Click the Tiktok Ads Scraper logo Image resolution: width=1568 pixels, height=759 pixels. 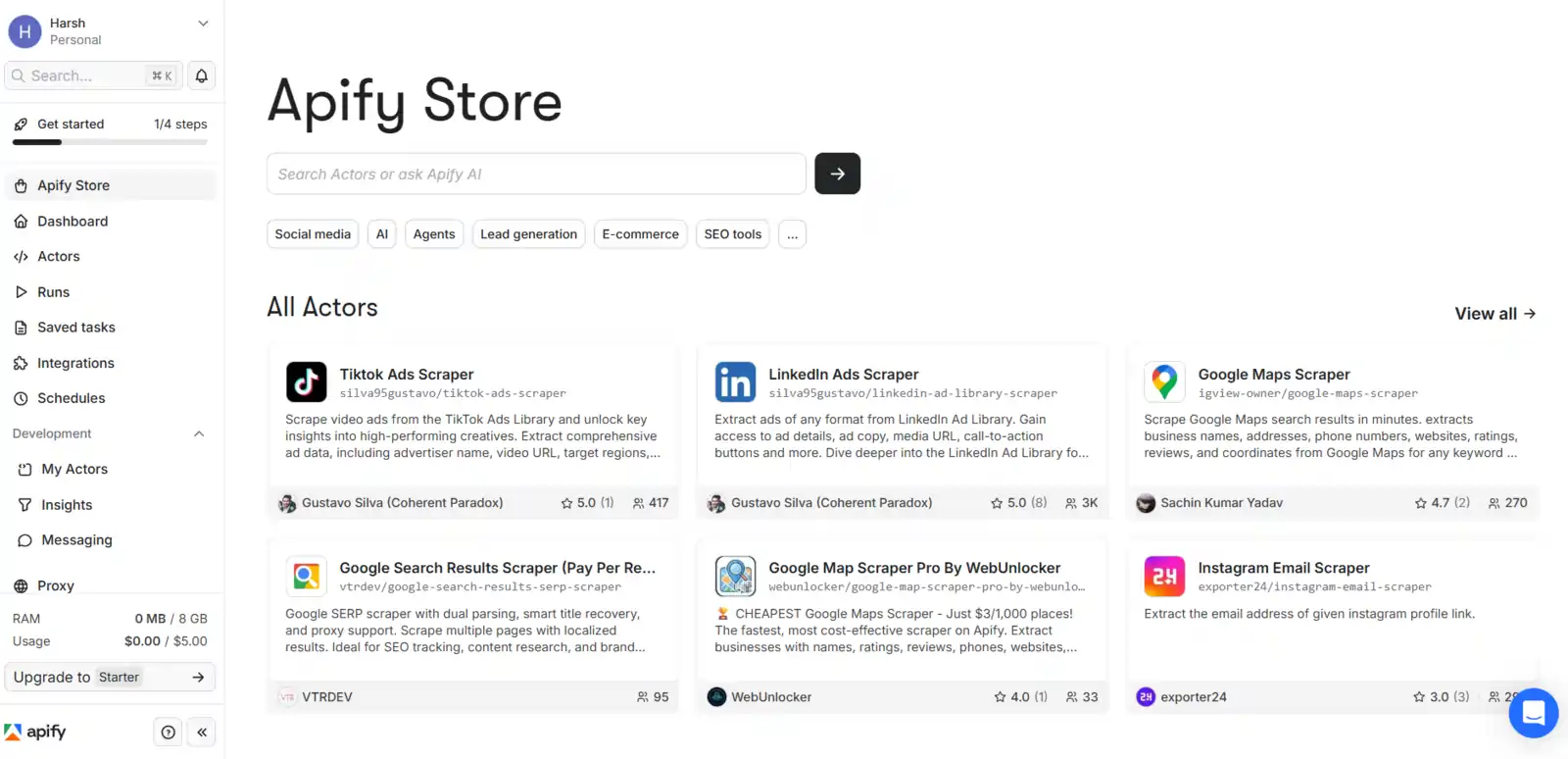(x=306, y=381)
